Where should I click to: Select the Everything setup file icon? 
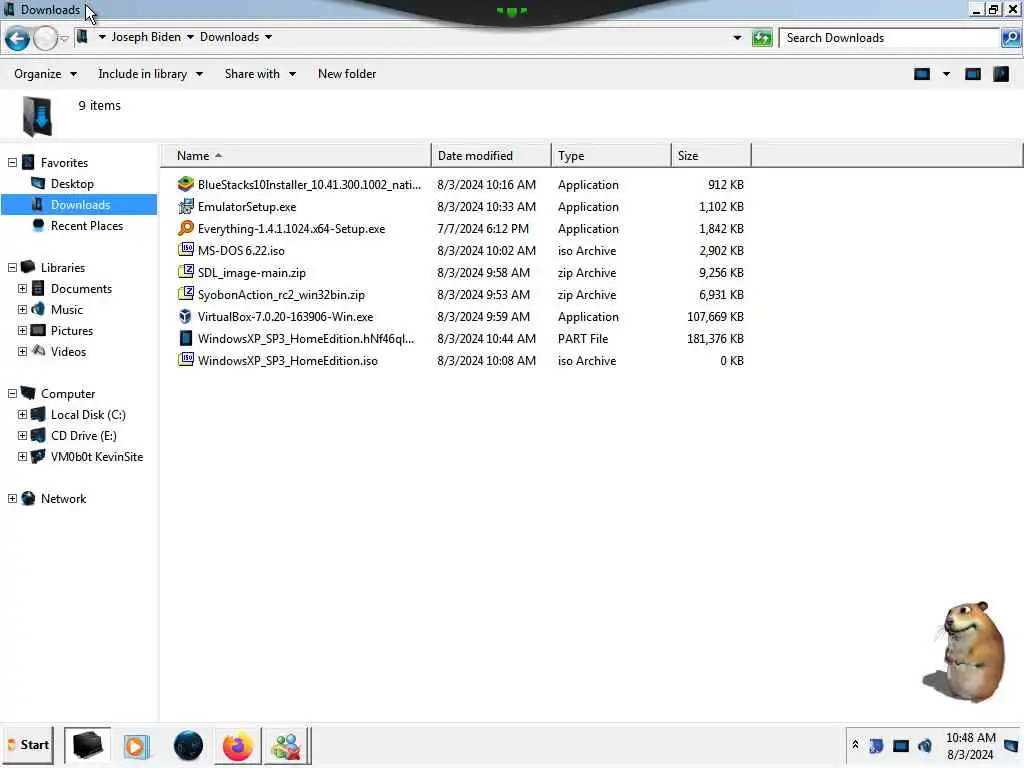point(186,229)
